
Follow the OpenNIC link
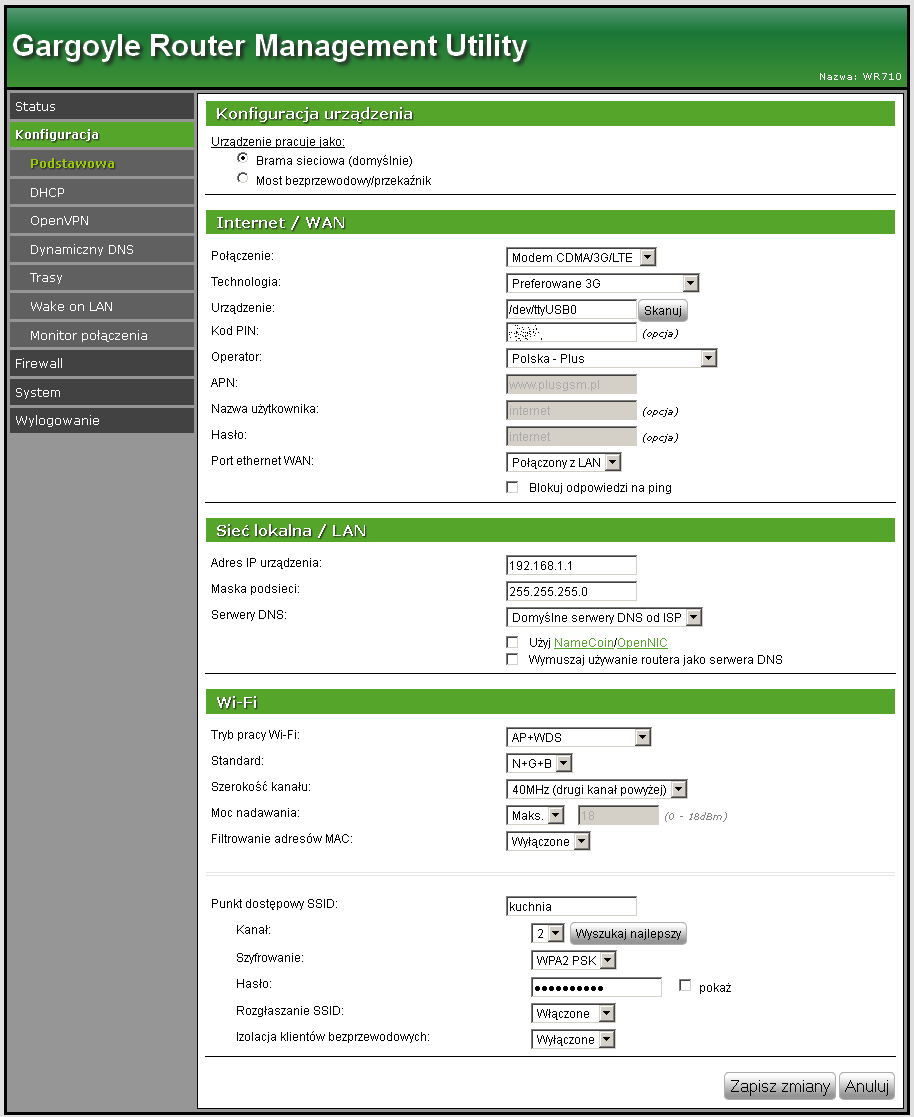tap(642, 643)
